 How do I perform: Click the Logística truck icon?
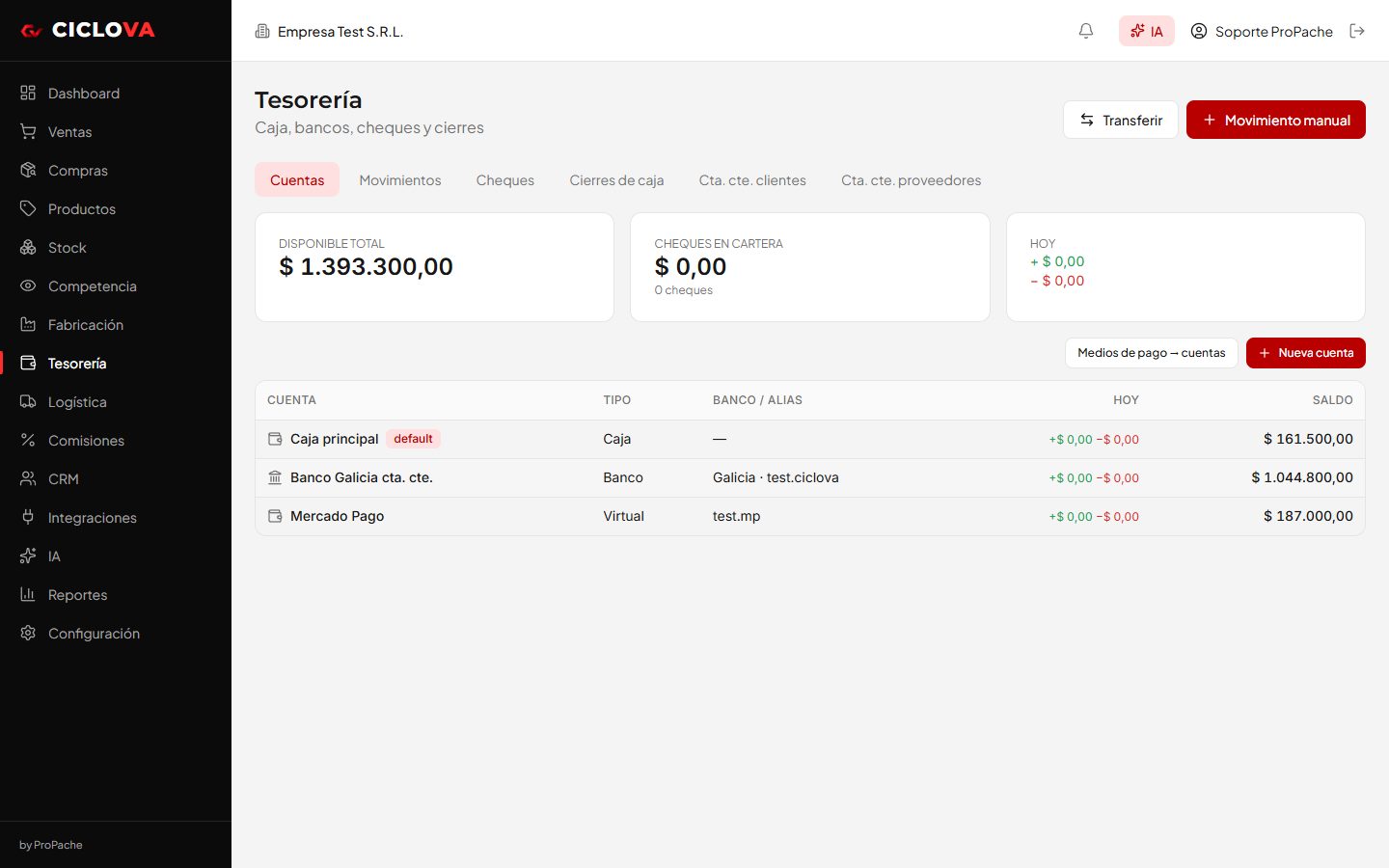[28, 401]
